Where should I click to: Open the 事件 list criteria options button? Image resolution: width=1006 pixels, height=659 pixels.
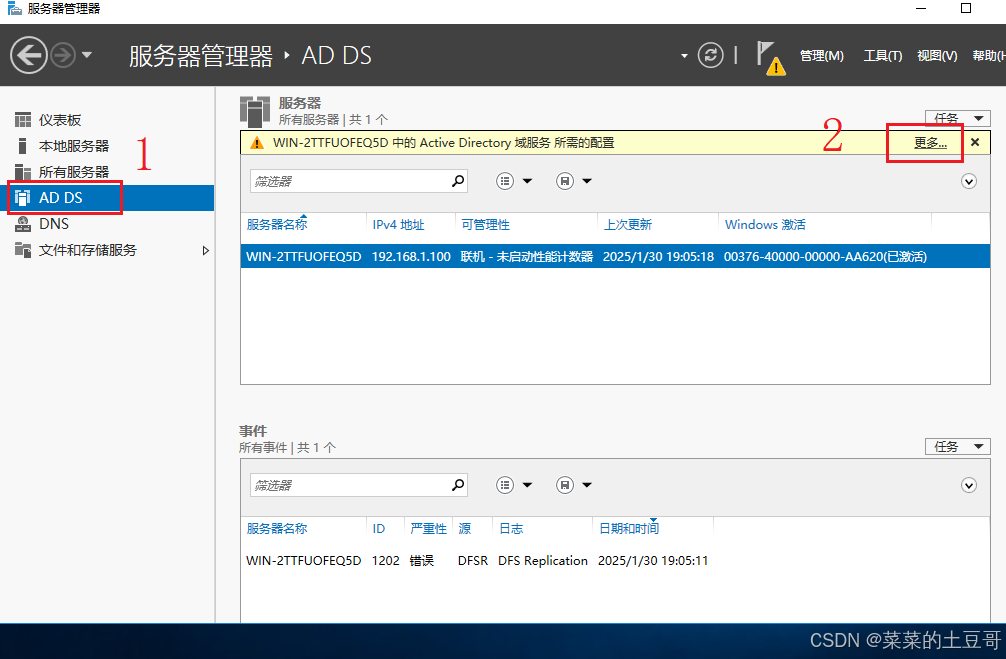click(505, 484)
